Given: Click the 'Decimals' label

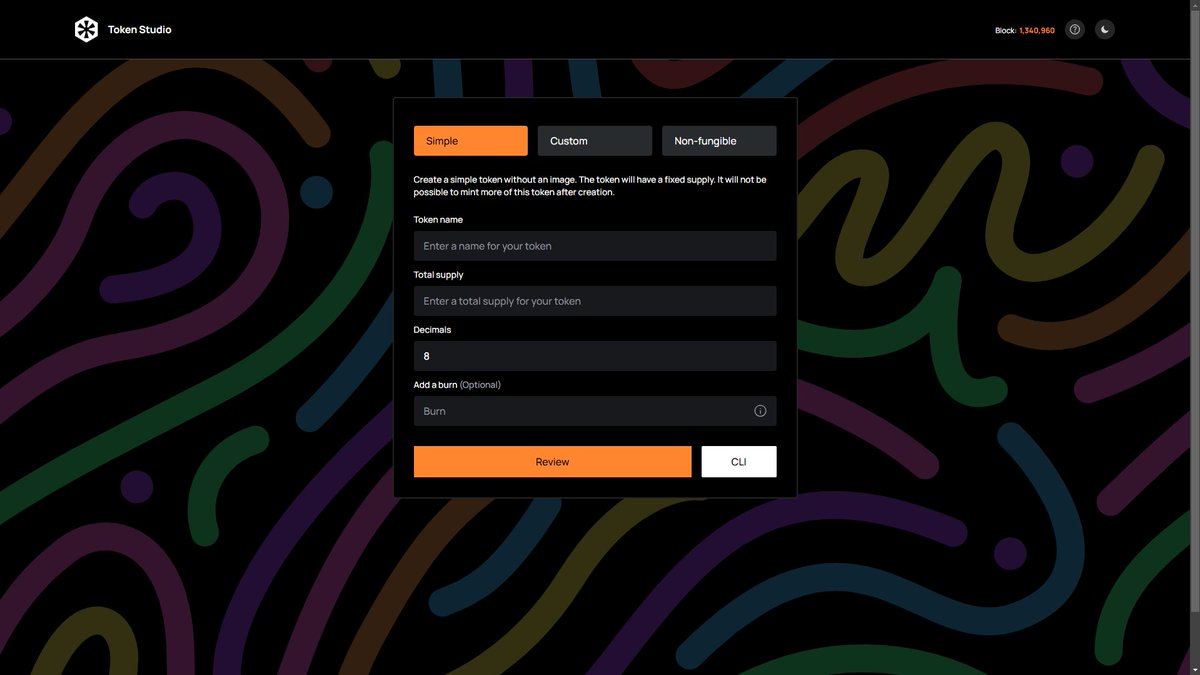Looking at the screenshot, I should [x=433, y=329].
